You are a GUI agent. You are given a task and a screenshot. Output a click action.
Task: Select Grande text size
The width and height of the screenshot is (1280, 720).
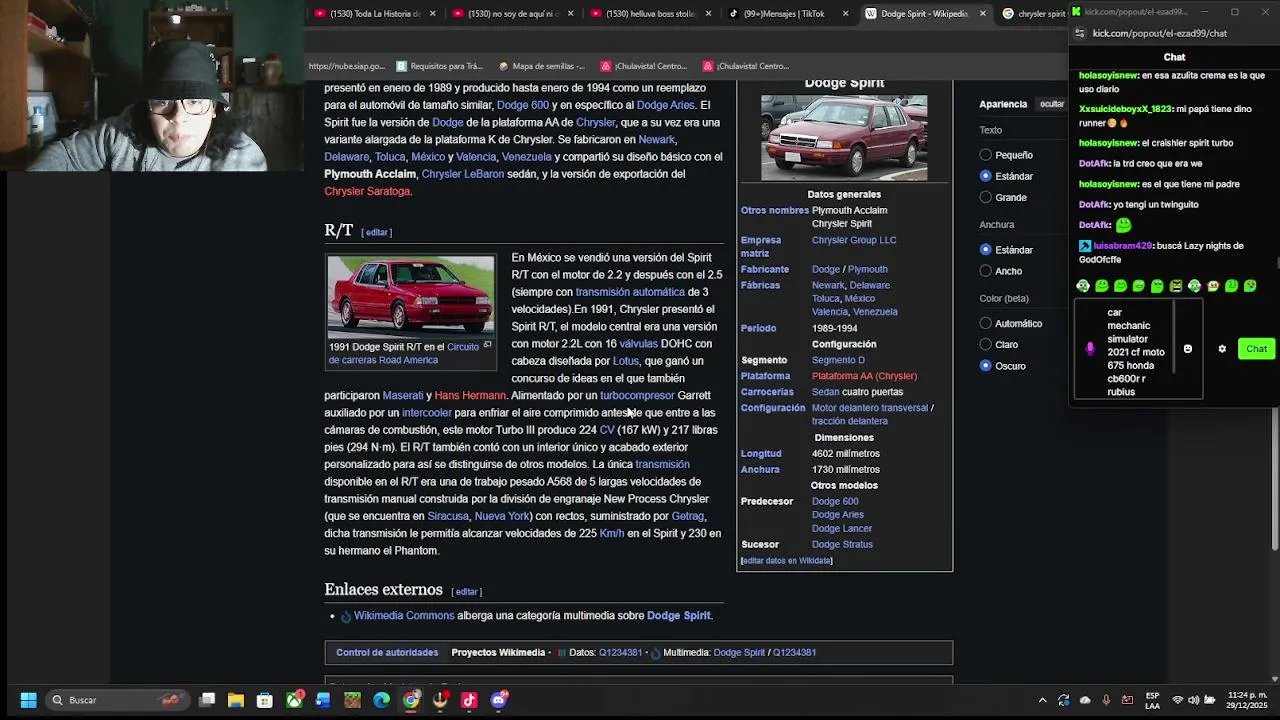tap(986, 197)
